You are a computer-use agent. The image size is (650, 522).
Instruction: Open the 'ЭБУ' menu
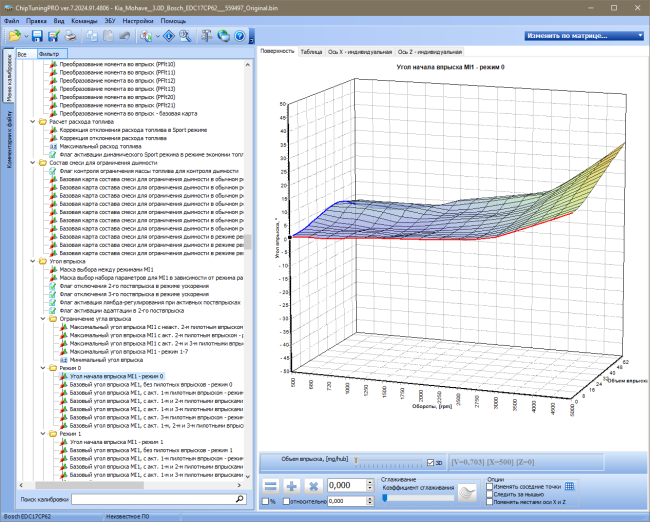pos(110,21)
